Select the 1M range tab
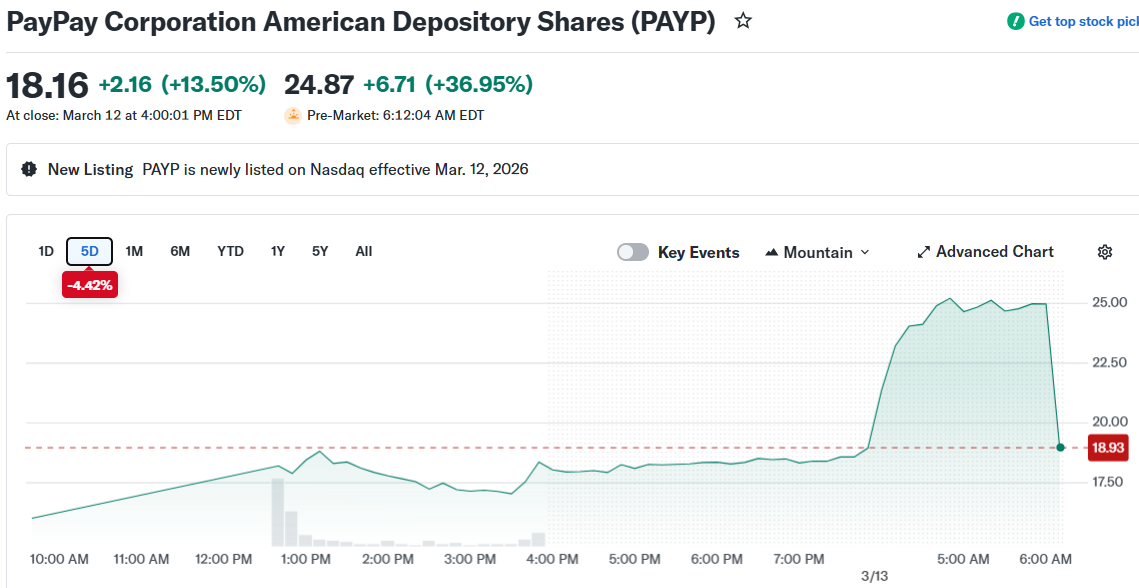 [x=134, y=251]
